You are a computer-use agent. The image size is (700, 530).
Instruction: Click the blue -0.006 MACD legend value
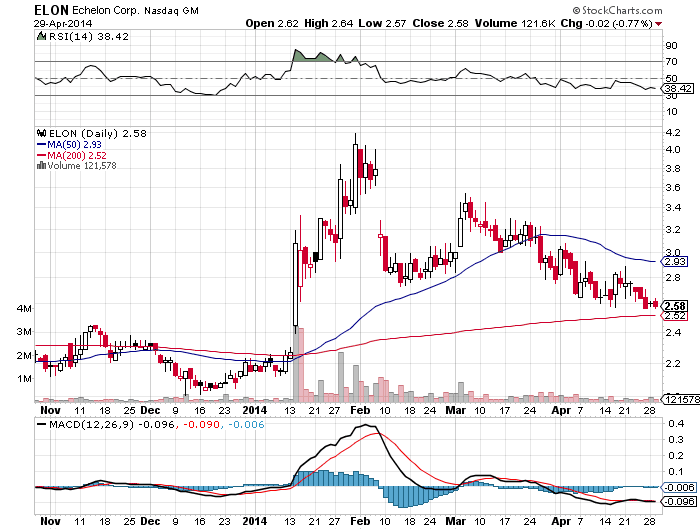point(246,424)
